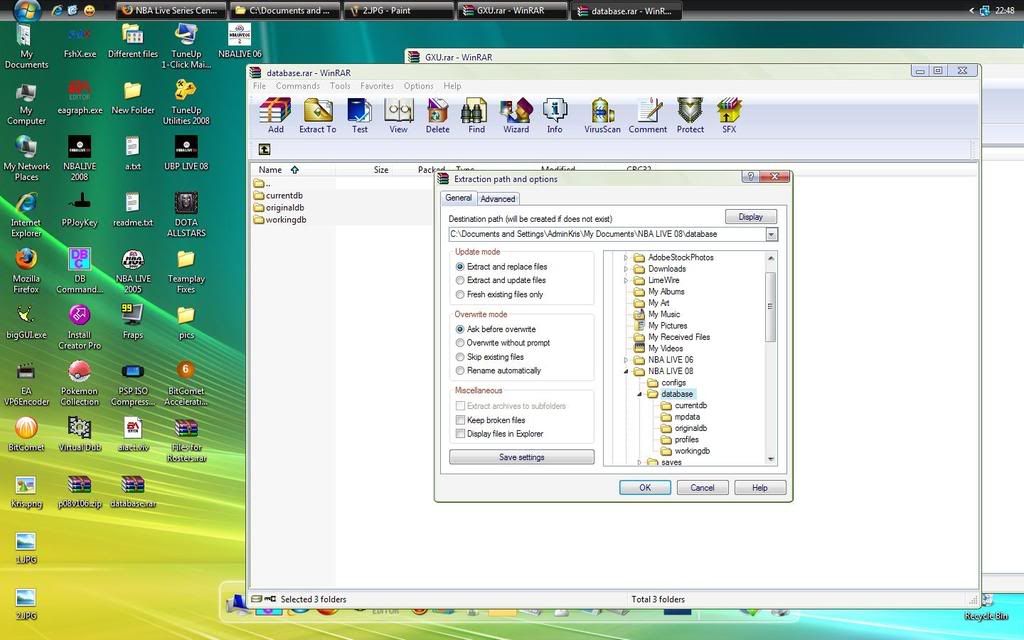The image size is (1024, 640).
Task: Select the currentdb folder in archive list
Action: click(278, 195)
